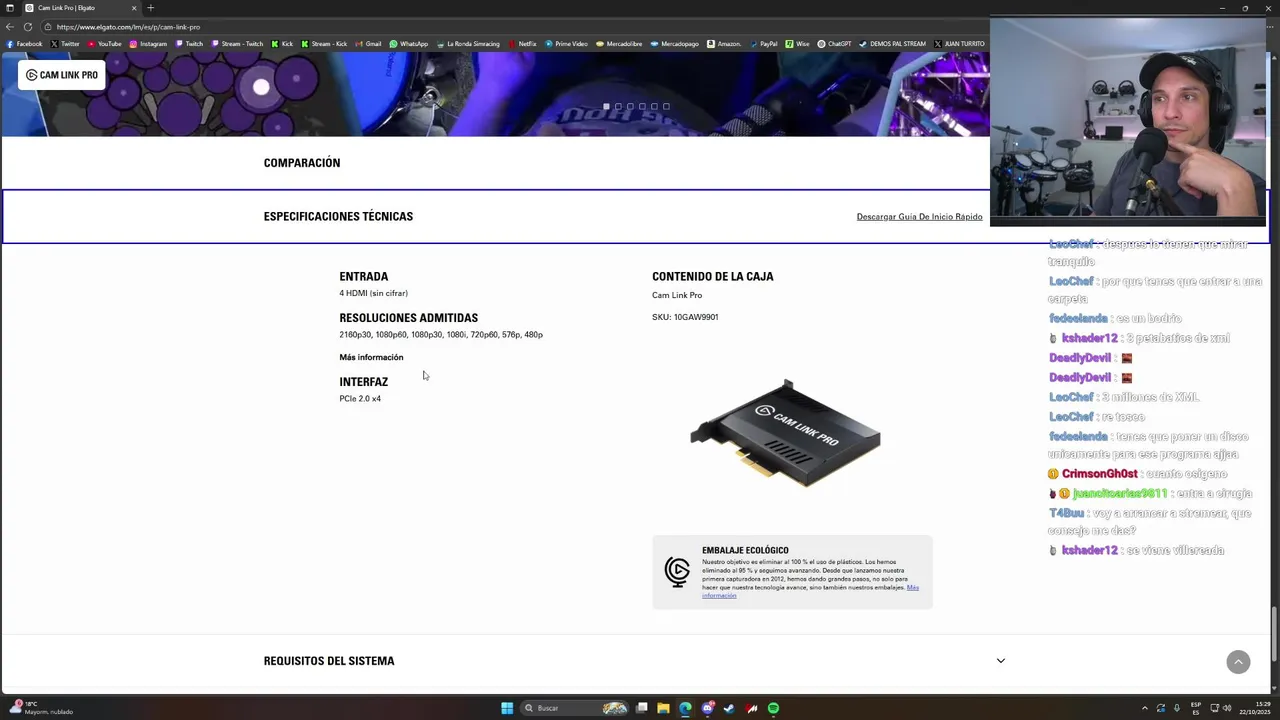The width and height of the screenshot is (1280, 720).
Task: Open the Gmail bookmark
Action: 368,44
